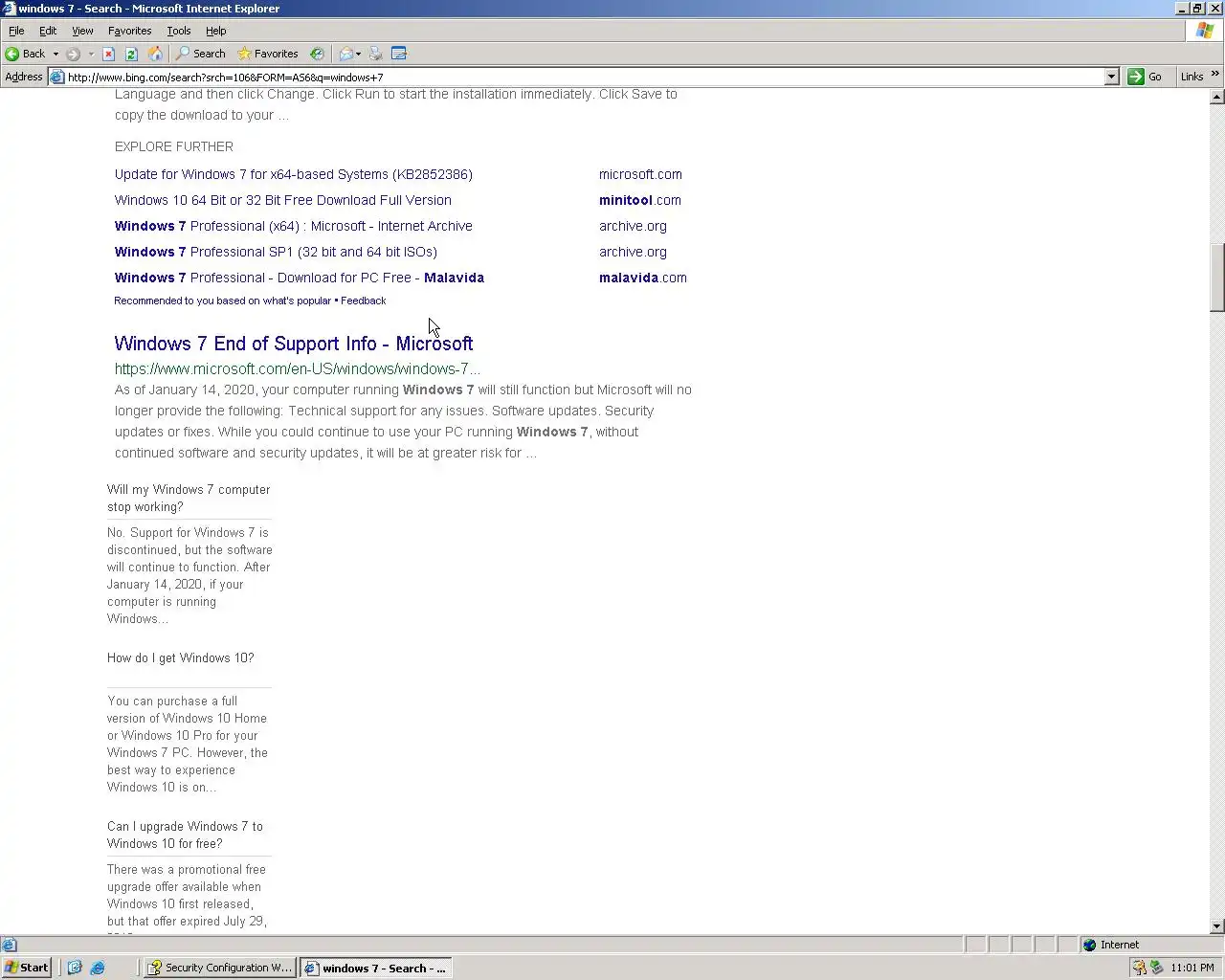Click the Forward arrow button
The width and height of the screenshot is (1225, 980).
point(73,54)
